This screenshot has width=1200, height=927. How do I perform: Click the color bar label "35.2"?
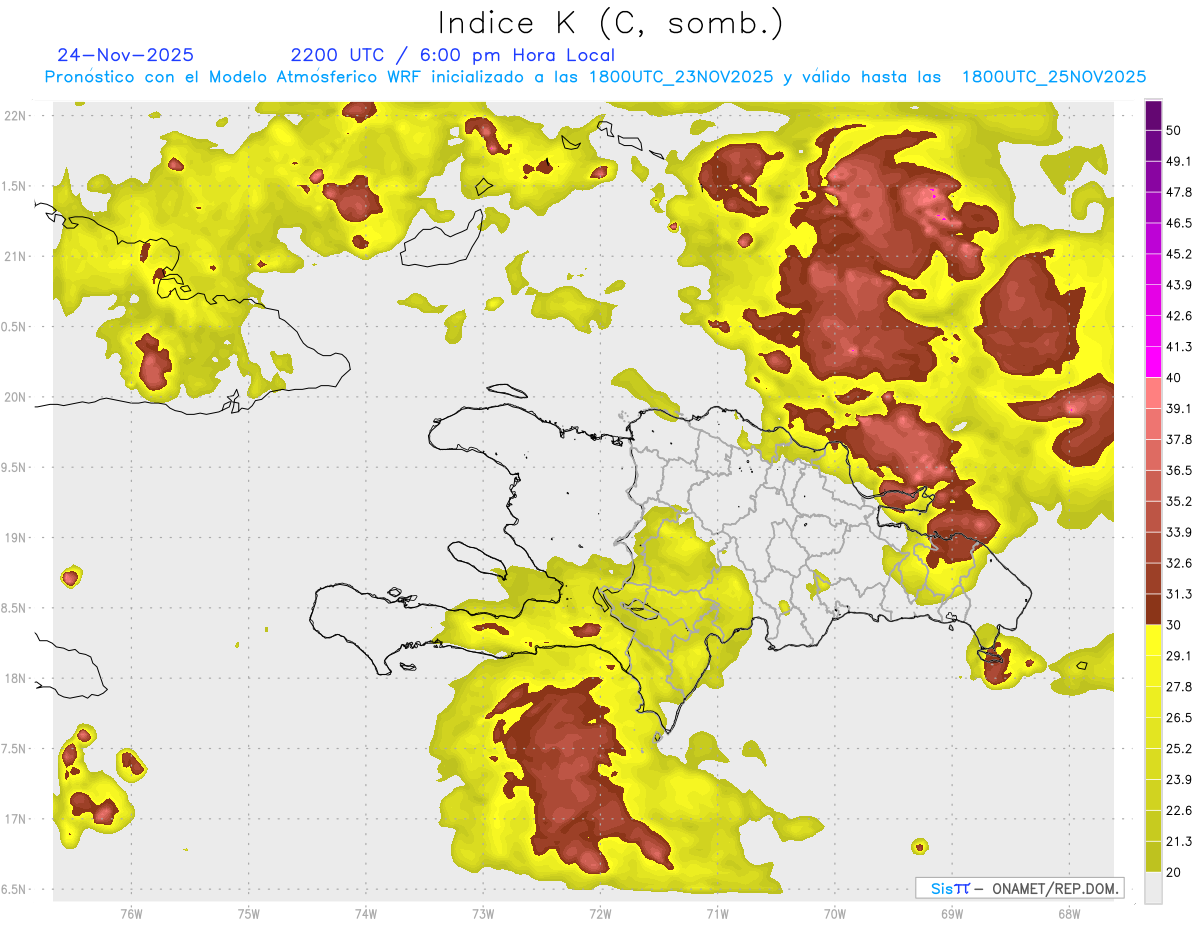1179,501
